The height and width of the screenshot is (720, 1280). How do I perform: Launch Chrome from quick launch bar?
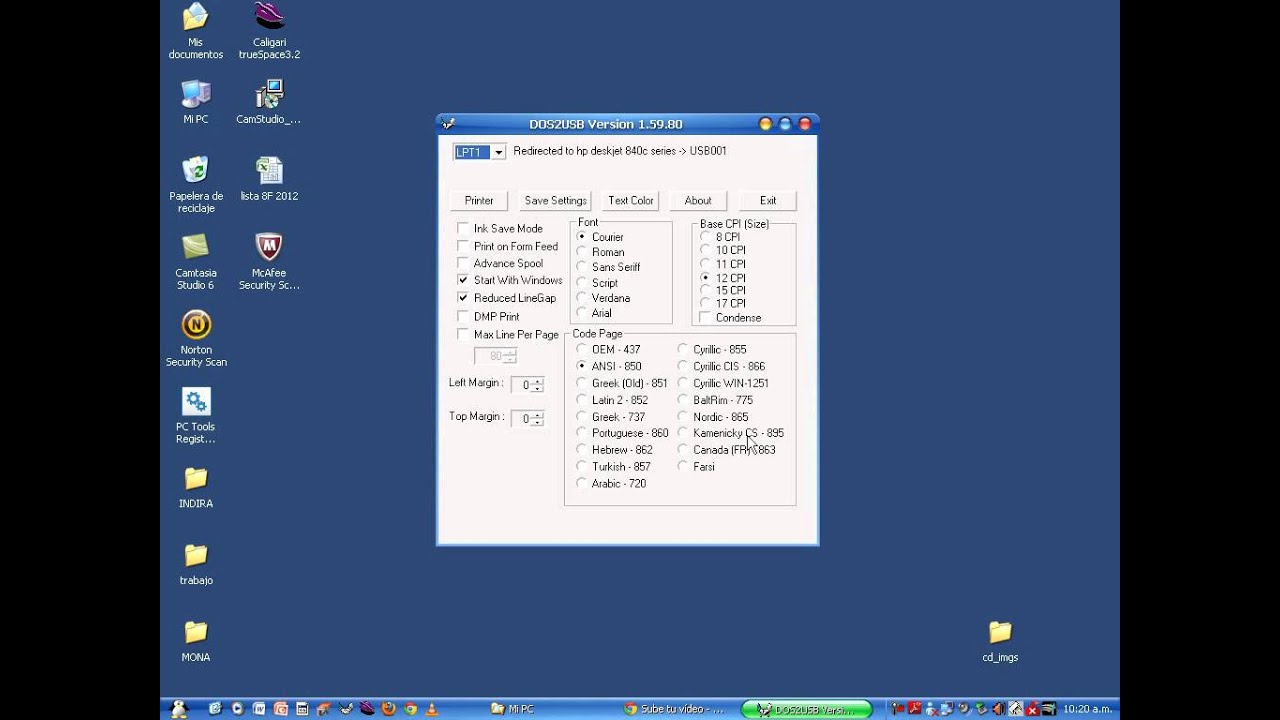pos(410,709)
